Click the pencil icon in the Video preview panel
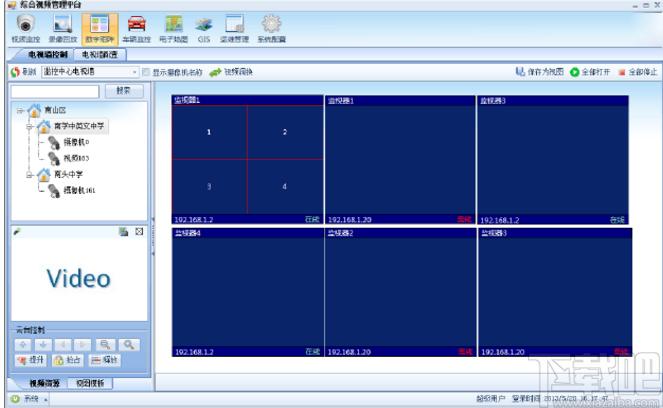Viewport: 663px width, 408px height. 17,232
